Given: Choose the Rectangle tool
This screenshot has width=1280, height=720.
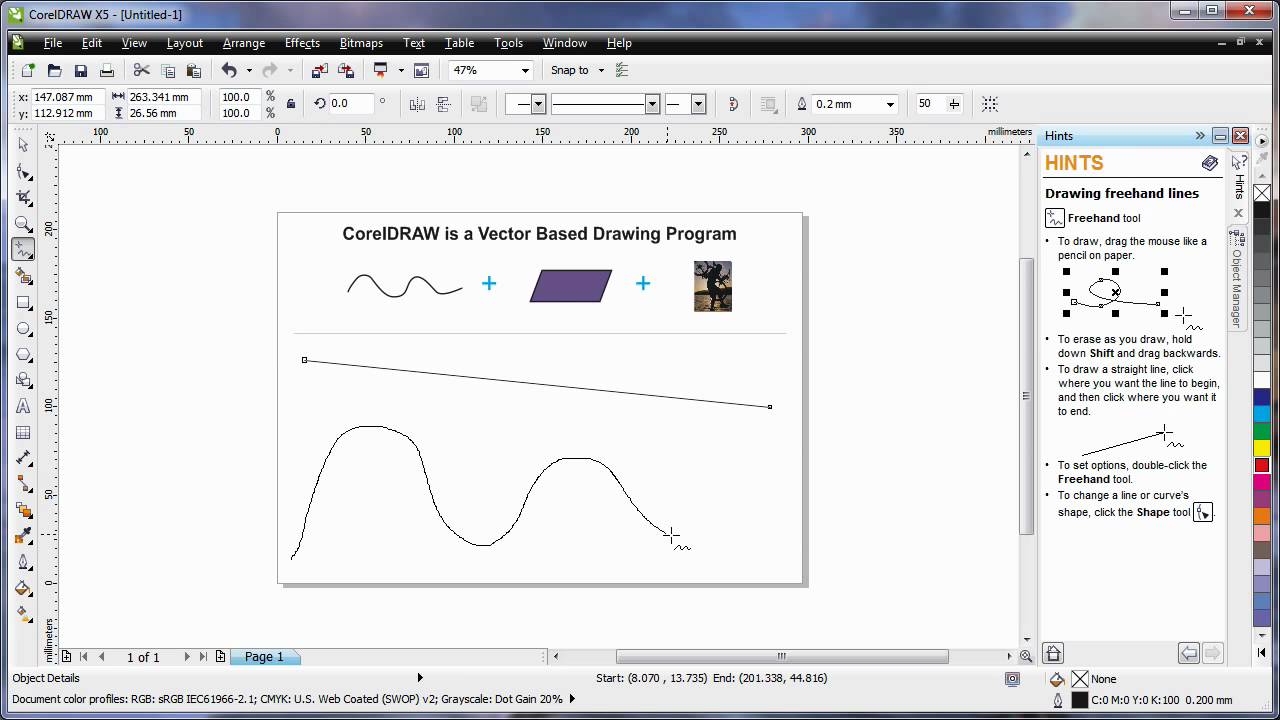Looking at the screenshot, I should coord(25,303).
